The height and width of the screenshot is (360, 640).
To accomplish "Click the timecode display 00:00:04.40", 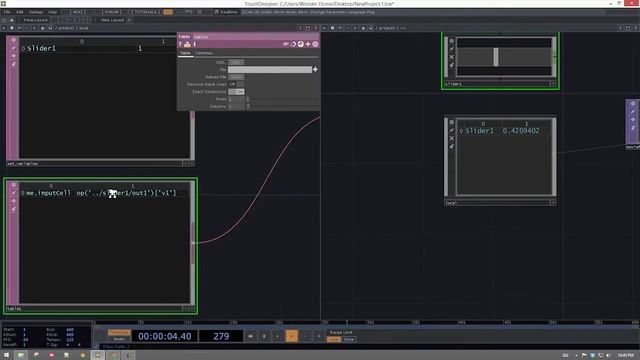I will coord(164,336).
